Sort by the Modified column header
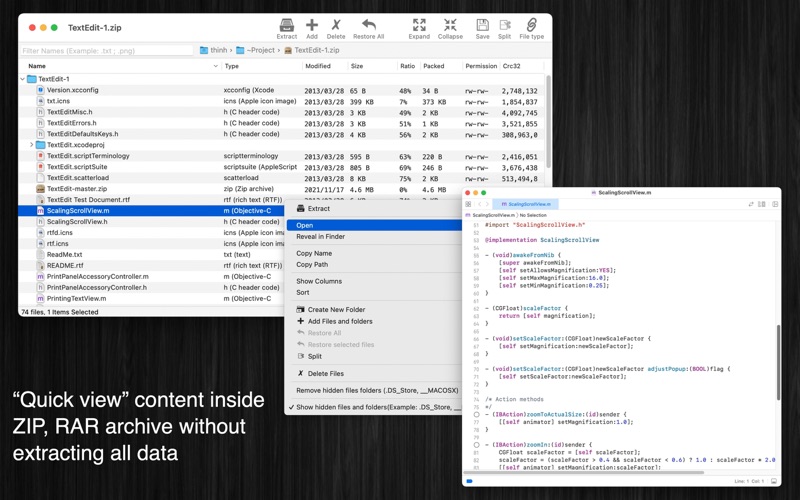Viewport: 800px width, 500px height. pyautogui.click(x=325, y=66)
